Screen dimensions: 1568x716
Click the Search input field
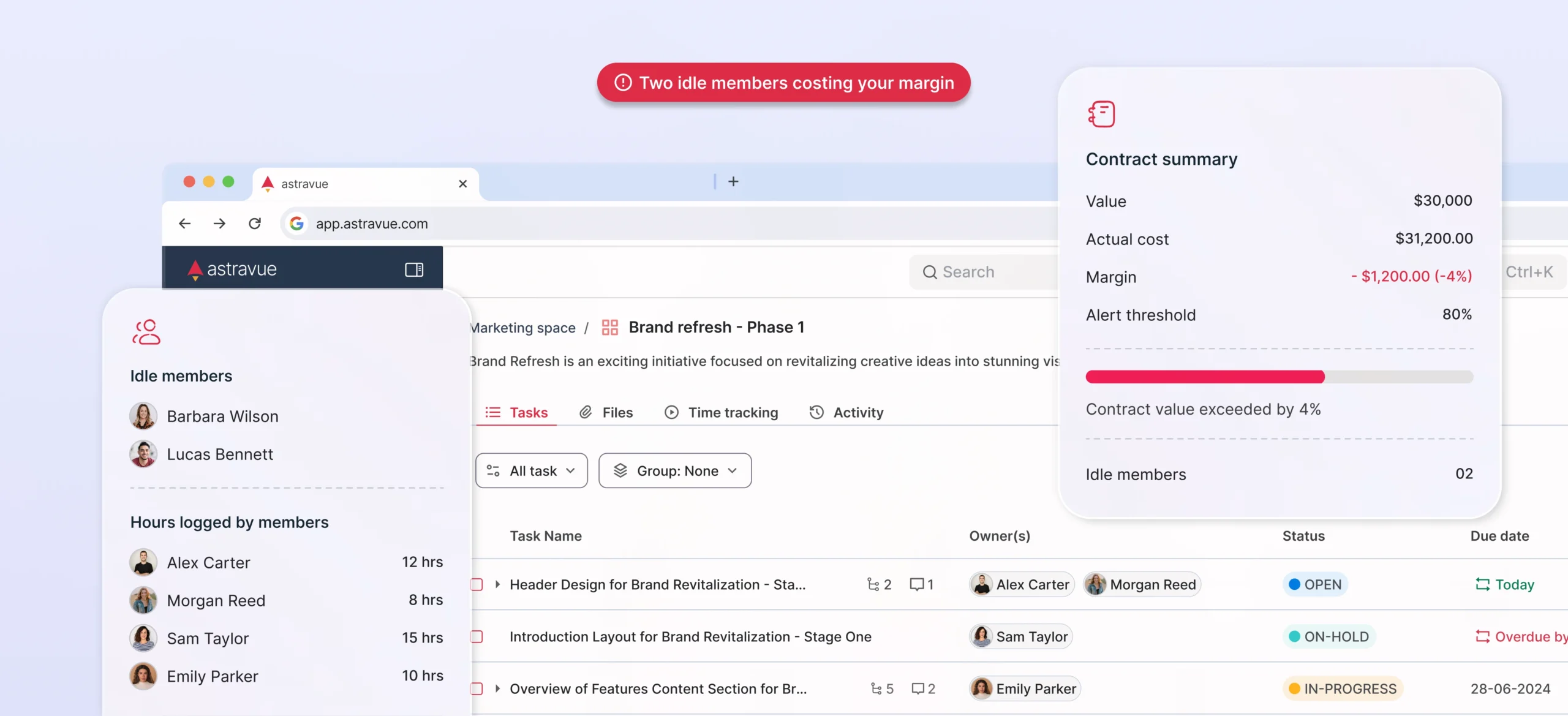coord(984,272)
